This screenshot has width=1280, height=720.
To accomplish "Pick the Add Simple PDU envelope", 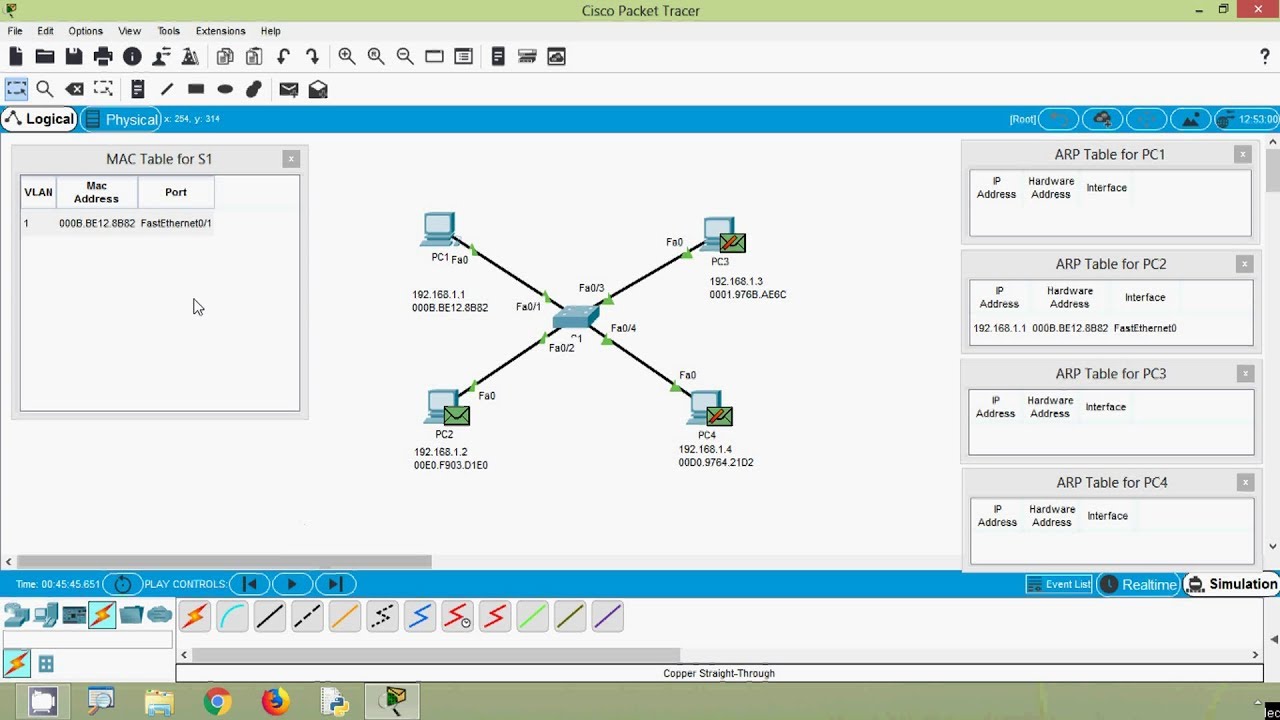I will [289, 89].
